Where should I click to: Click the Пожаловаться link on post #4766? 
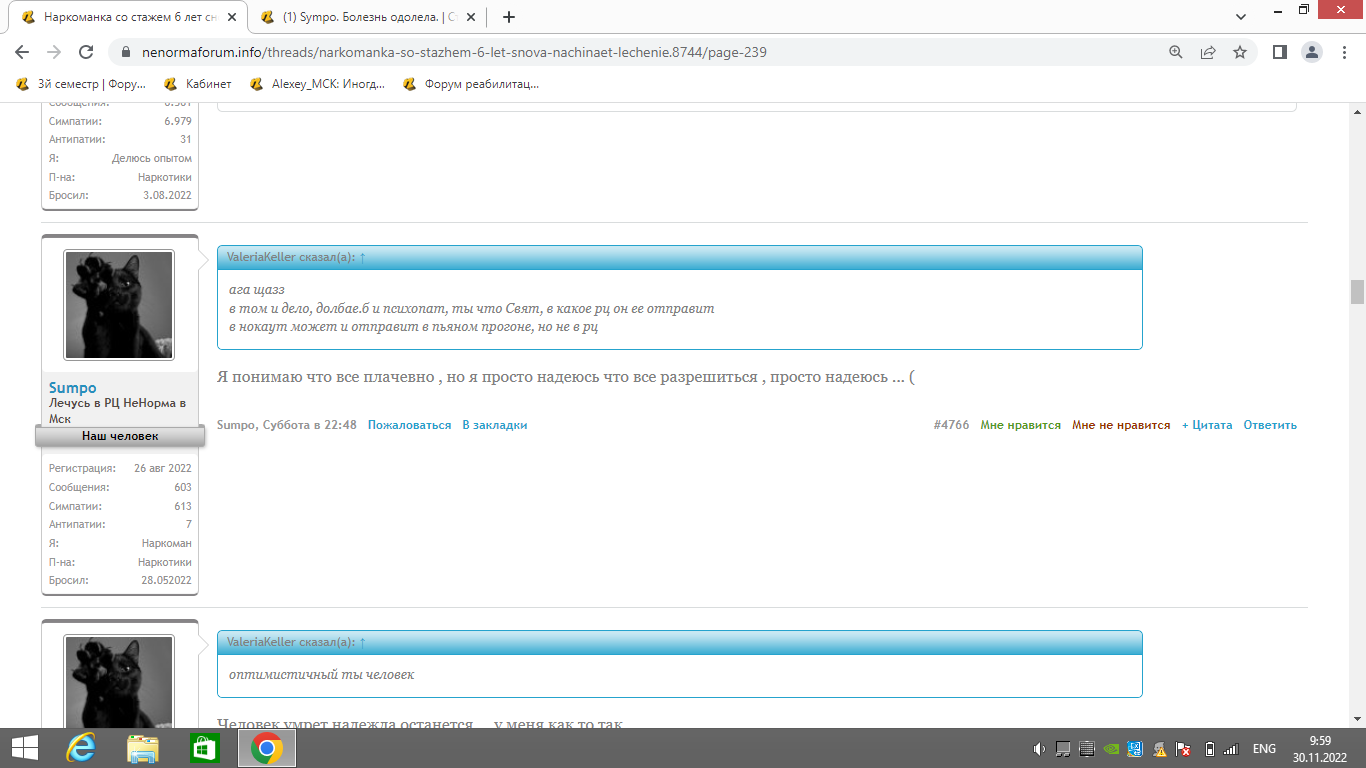(x=409, y=425)
